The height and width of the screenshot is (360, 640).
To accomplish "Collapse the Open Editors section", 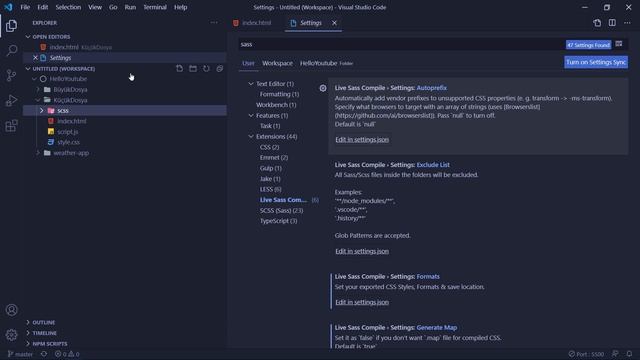I will 28,37.
